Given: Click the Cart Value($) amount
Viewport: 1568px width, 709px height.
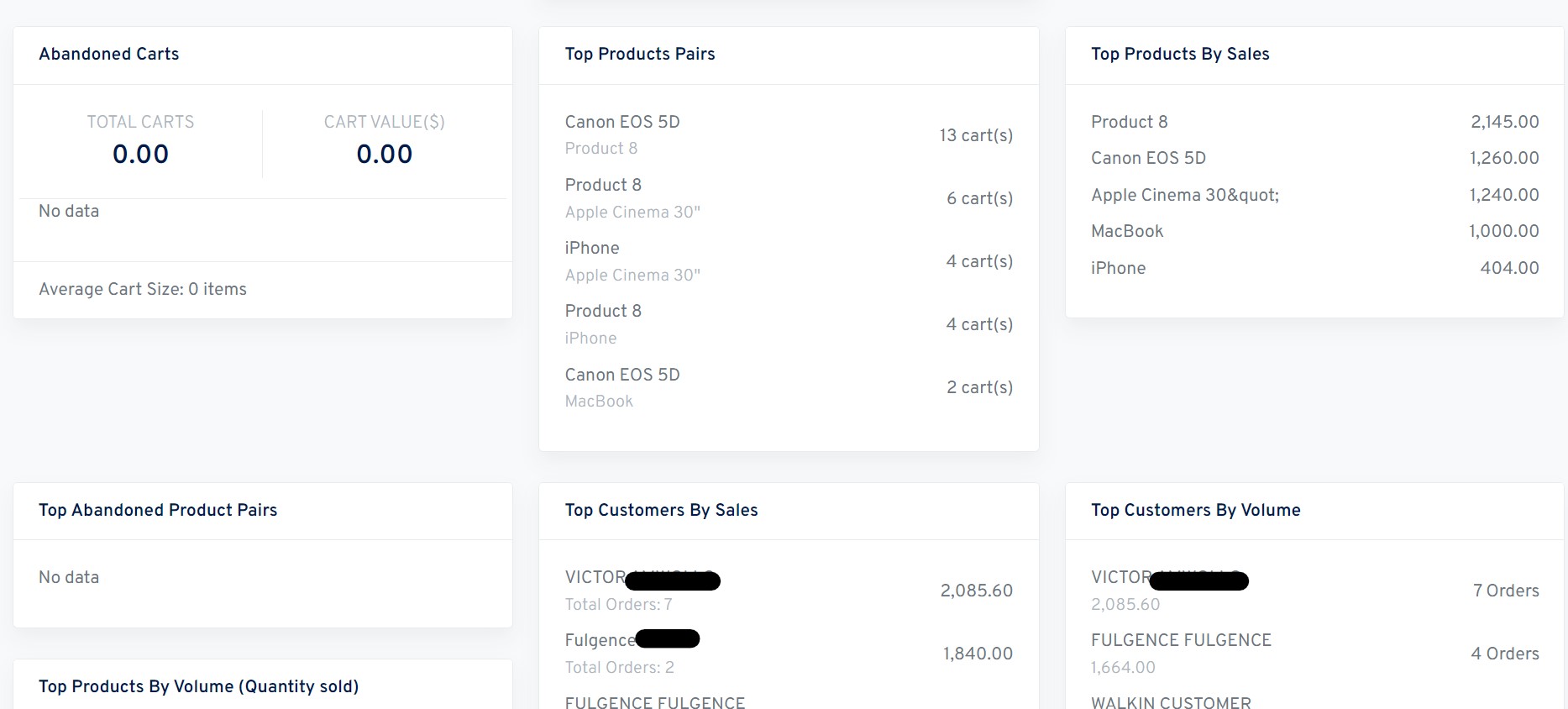Looking at the screenshot, I should click(x=384, y=154).
